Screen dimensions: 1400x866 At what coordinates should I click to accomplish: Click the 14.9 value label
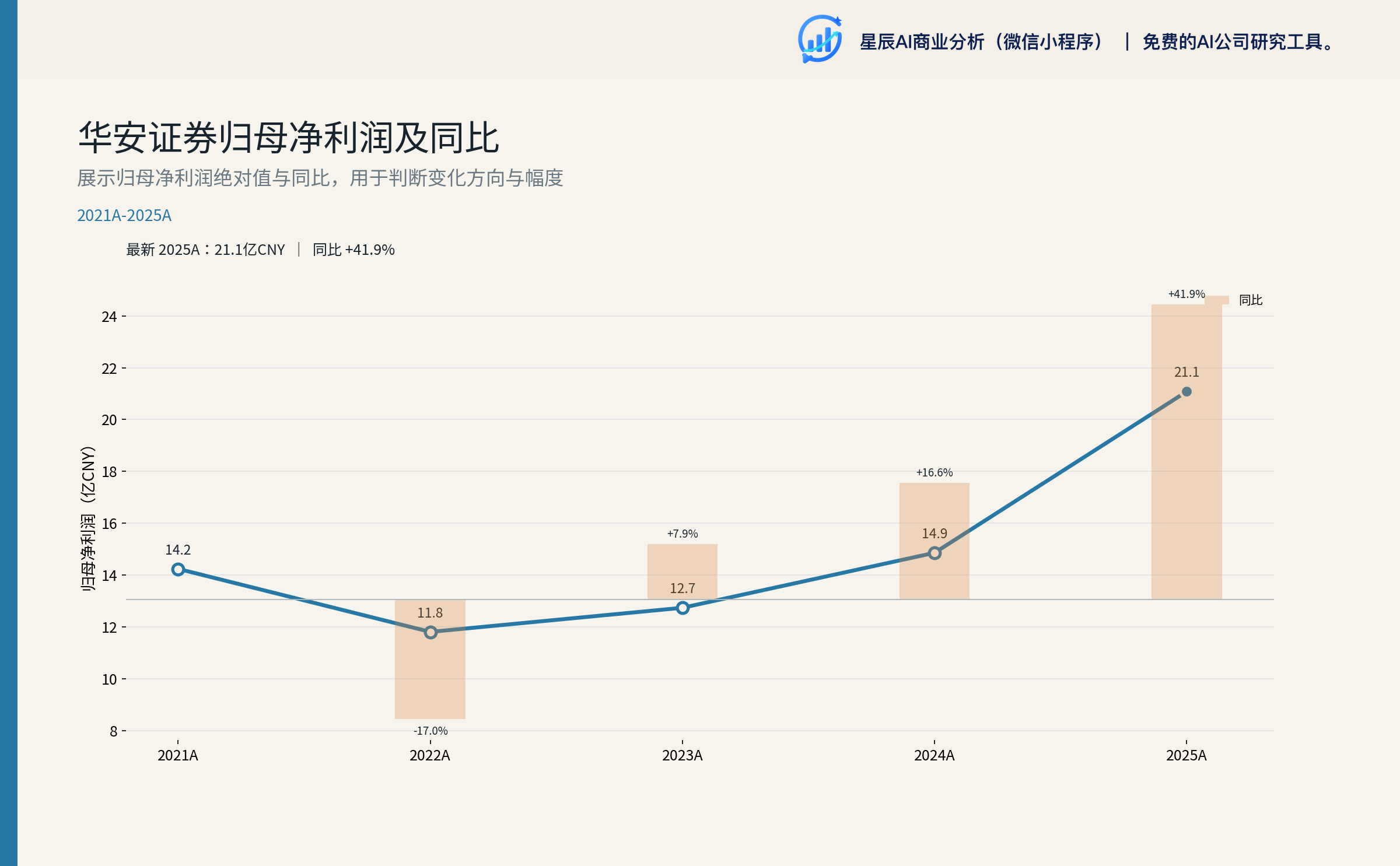[x=935, y=534]
